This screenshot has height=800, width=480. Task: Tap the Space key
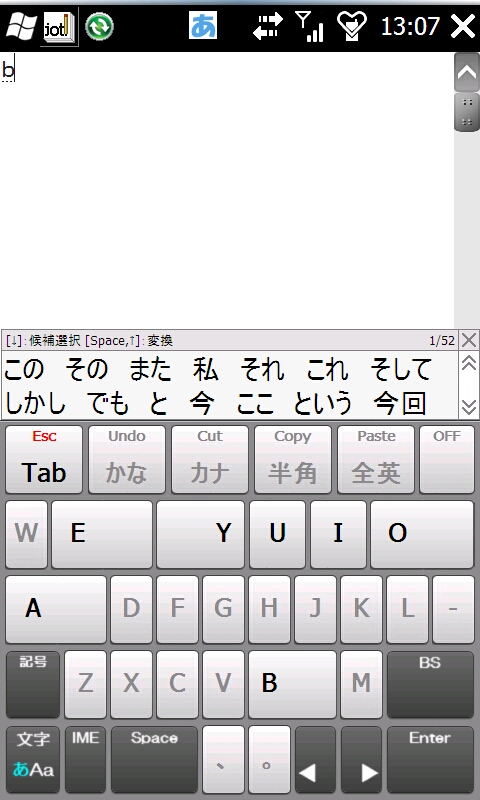155,760
